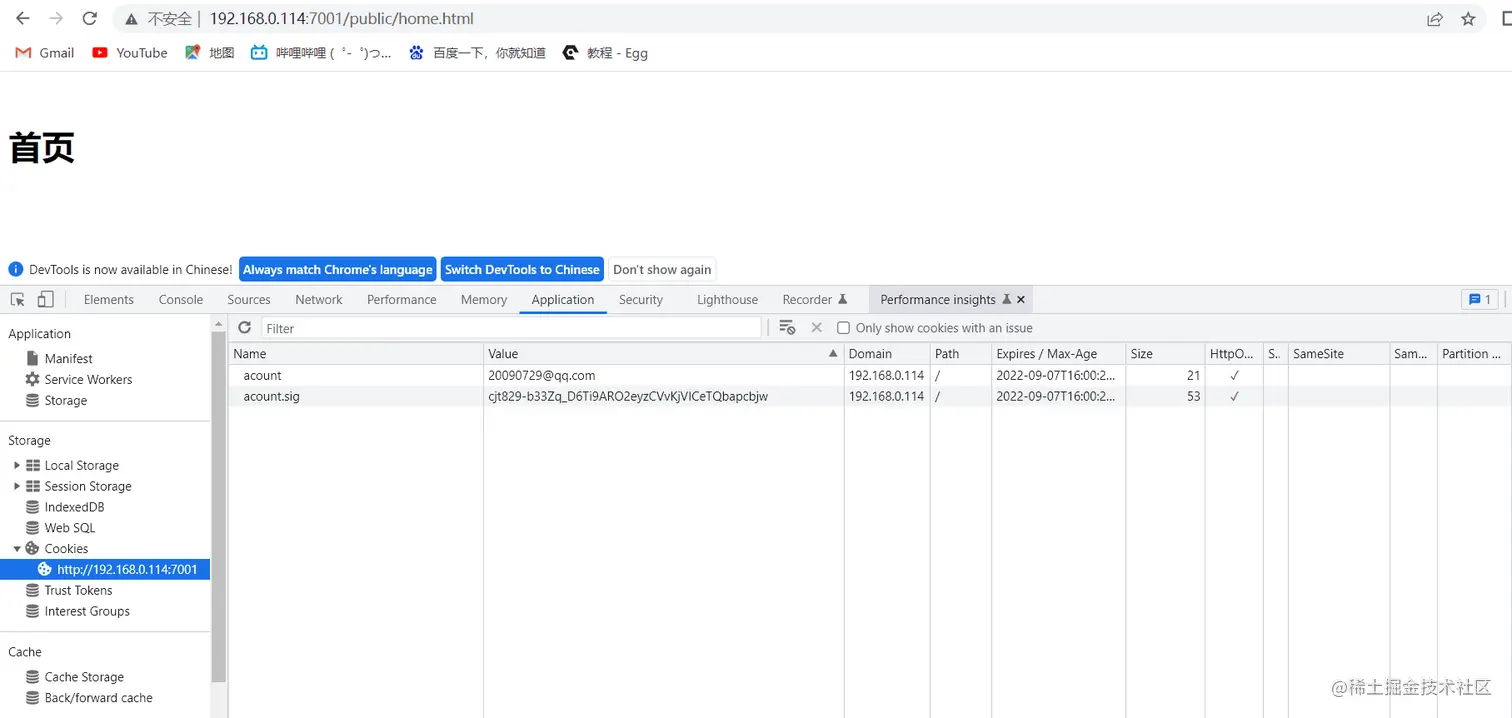Switch to the Sources tab
The height and width of the screenshot is (718, 1512).
249,299
